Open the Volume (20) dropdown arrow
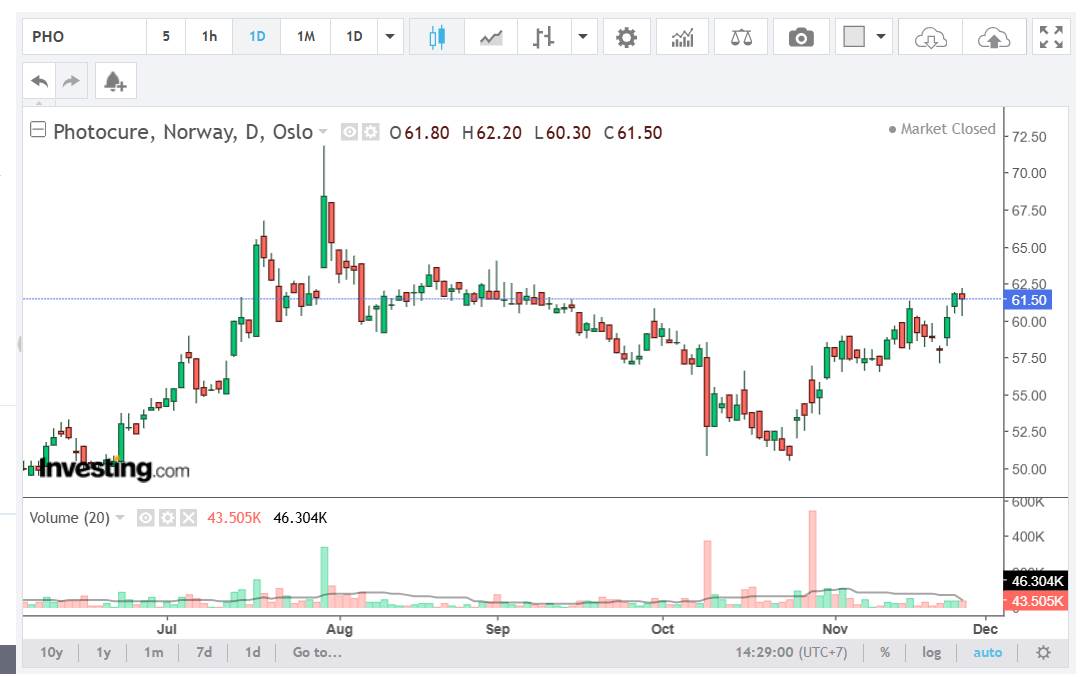 pyautogui.click(x=120, y=518)
